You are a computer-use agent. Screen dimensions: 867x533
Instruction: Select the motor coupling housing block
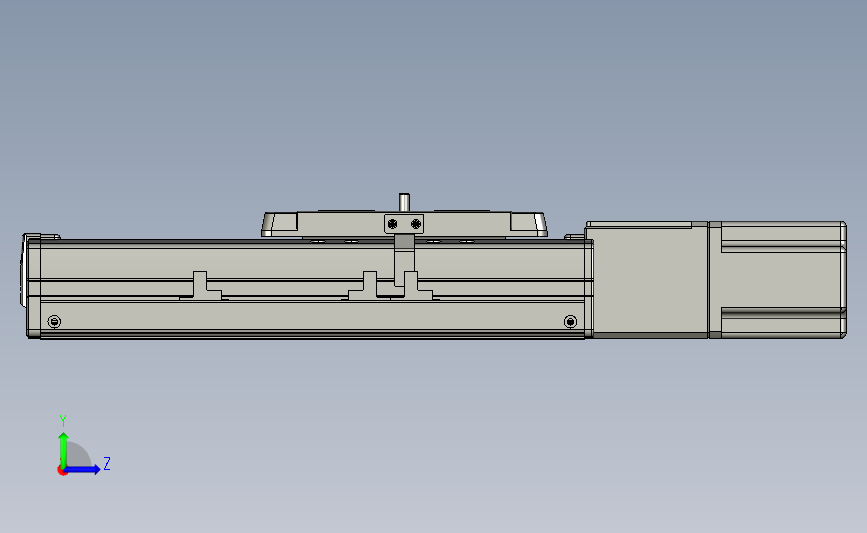point(646,279)
